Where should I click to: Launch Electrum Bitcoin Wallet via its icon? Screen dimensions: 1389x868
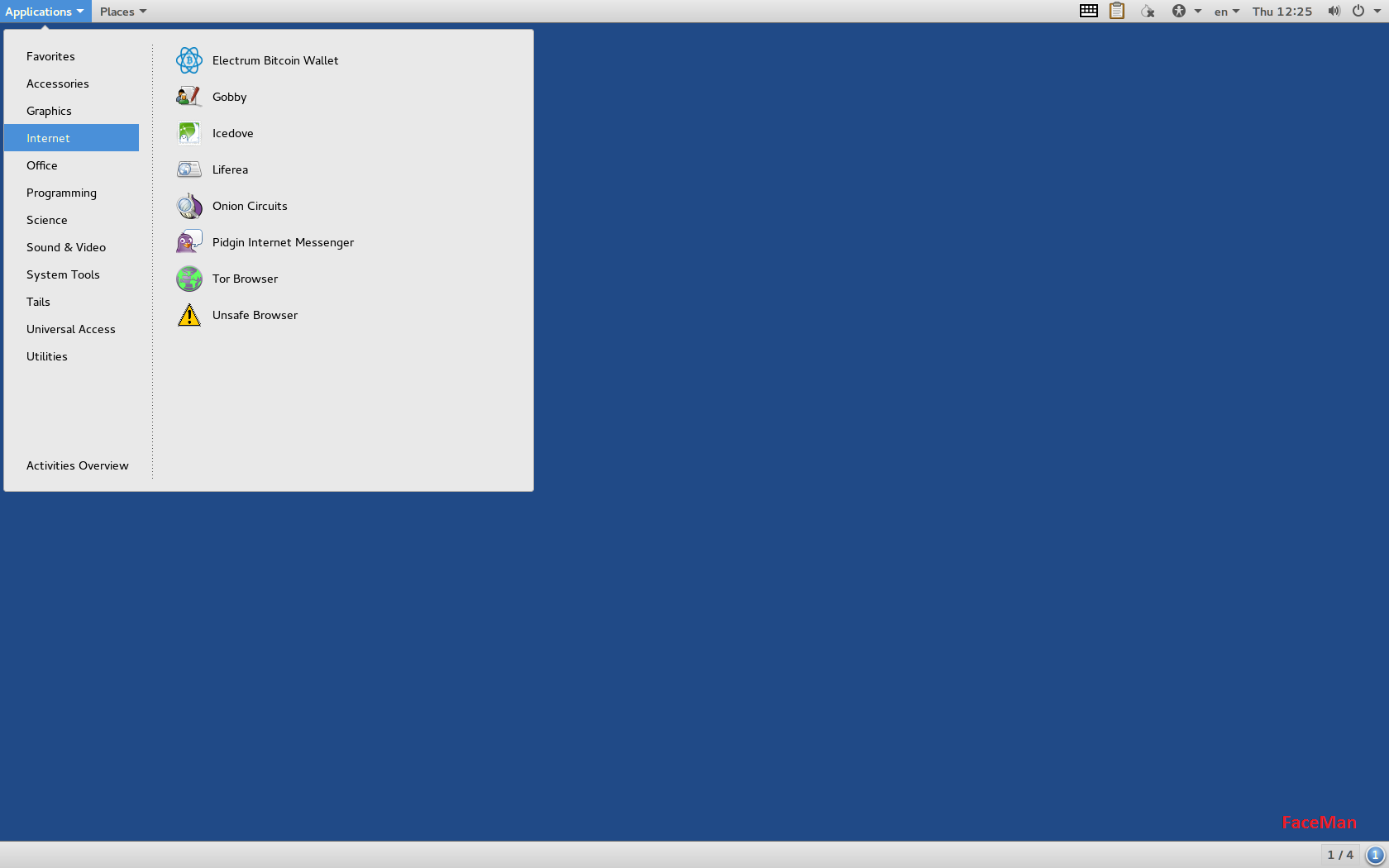(x=189, y=60)
